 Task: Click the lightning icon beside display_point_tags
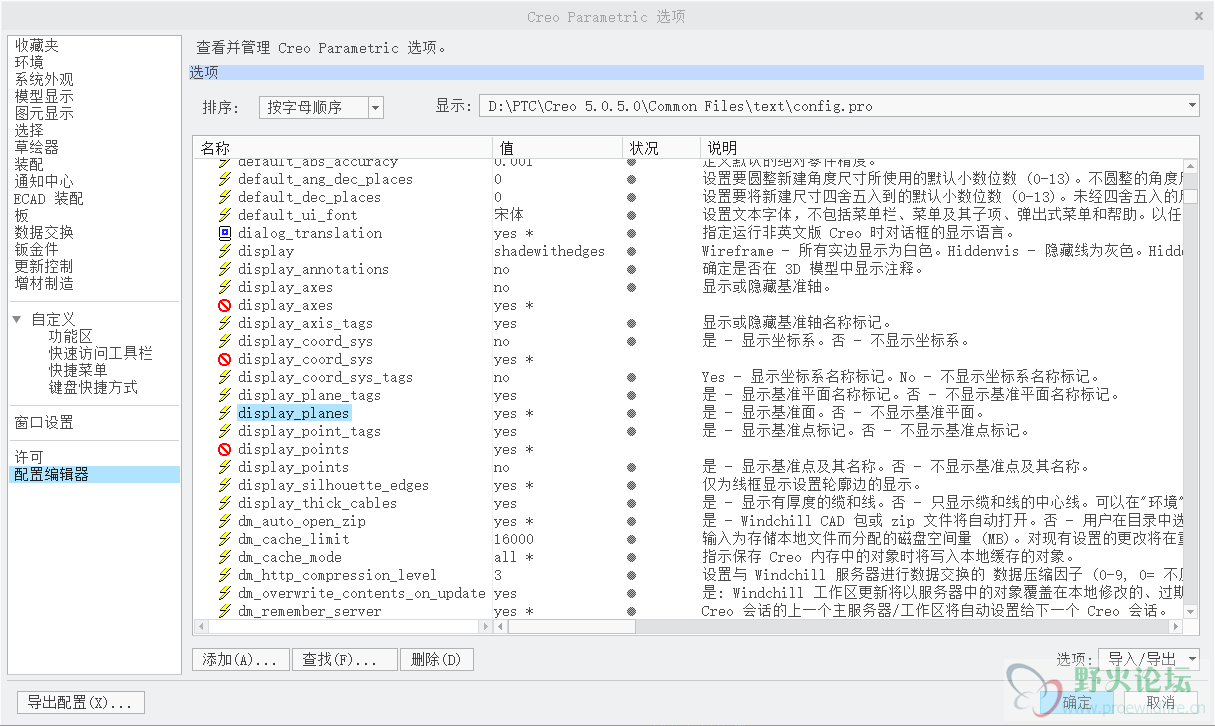pyautogui.click(x=225, y=431)
